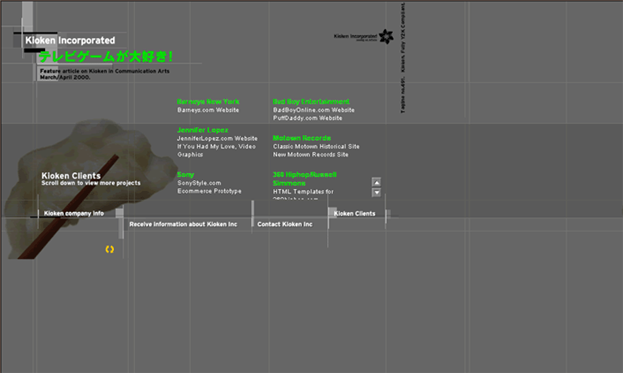623x373 pixels.
Task: Click the PuffDaddy.com Website entry
Action: tap(308, 118)
